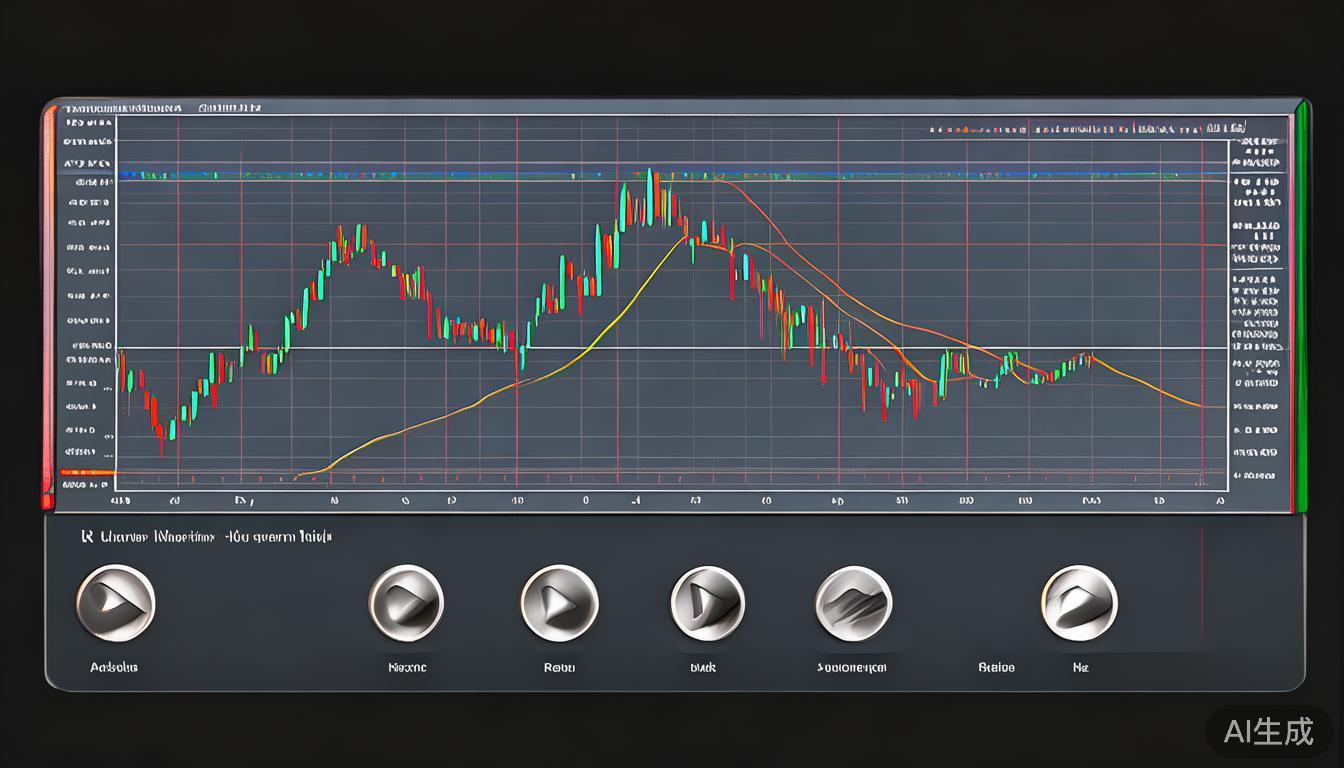Click the Adsolua text label
The width and height of the screenshot is (1344, 768).
114,667
